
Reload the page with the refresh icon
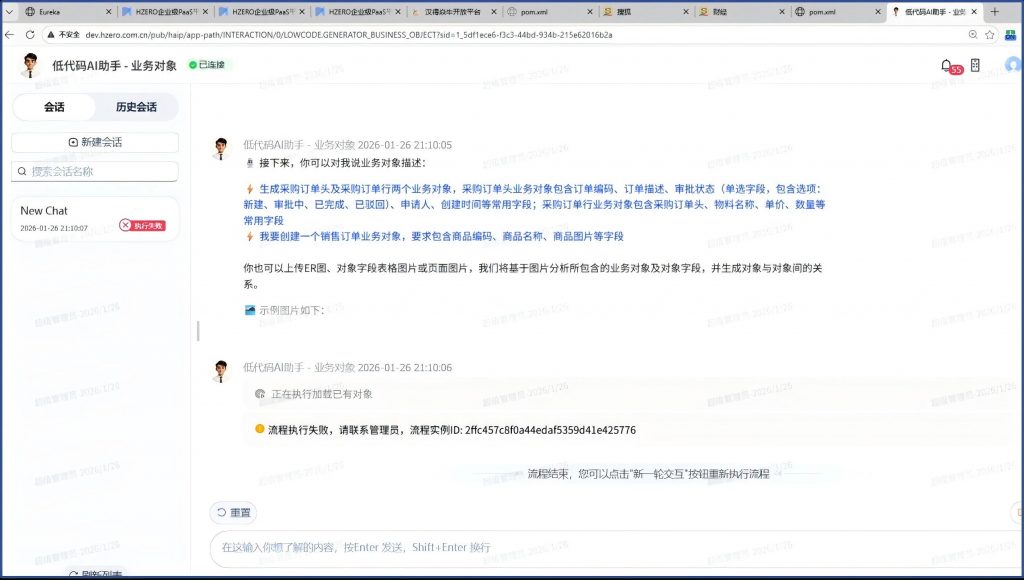(x=30, y=34)
